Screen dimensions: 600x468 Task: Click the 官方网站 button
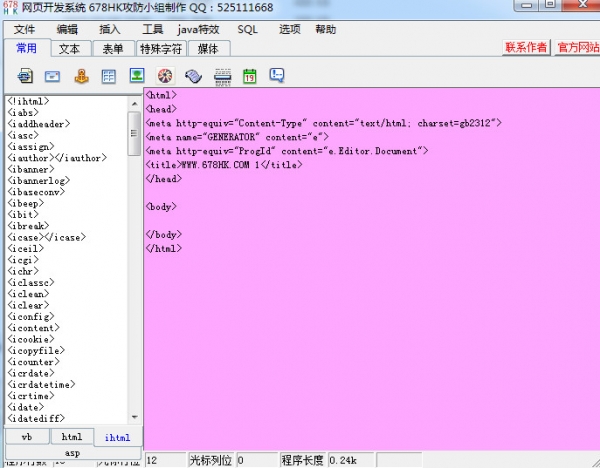click(x=575, y=47)
